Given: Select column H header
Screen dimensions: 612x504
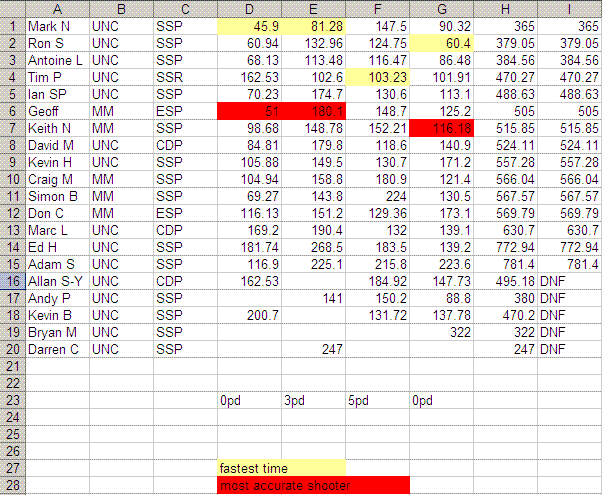Looking at the screenshot, I should coord(505,8).
